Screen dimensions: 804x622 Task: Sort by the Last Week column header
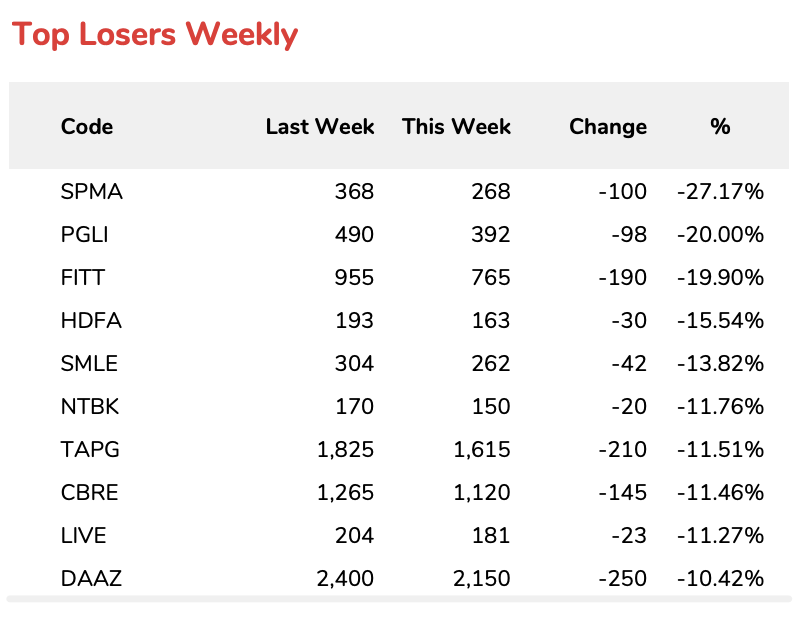(x=319, y=127)
